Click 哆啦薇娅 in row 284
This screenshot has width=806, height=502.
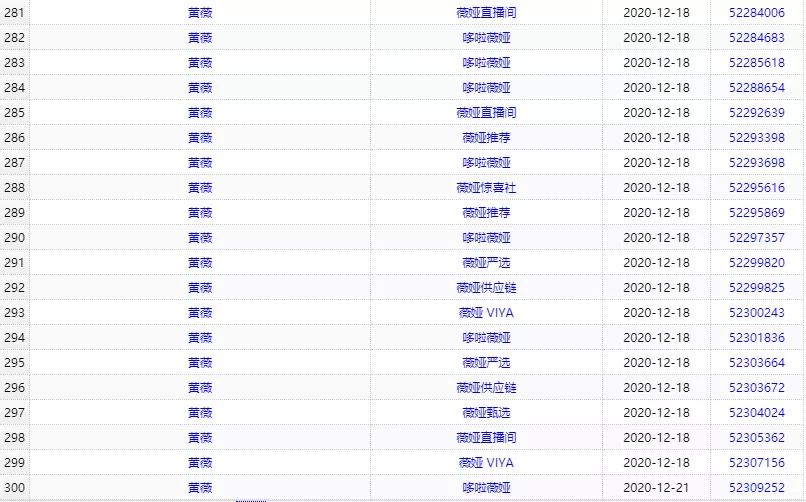[486, 88]
